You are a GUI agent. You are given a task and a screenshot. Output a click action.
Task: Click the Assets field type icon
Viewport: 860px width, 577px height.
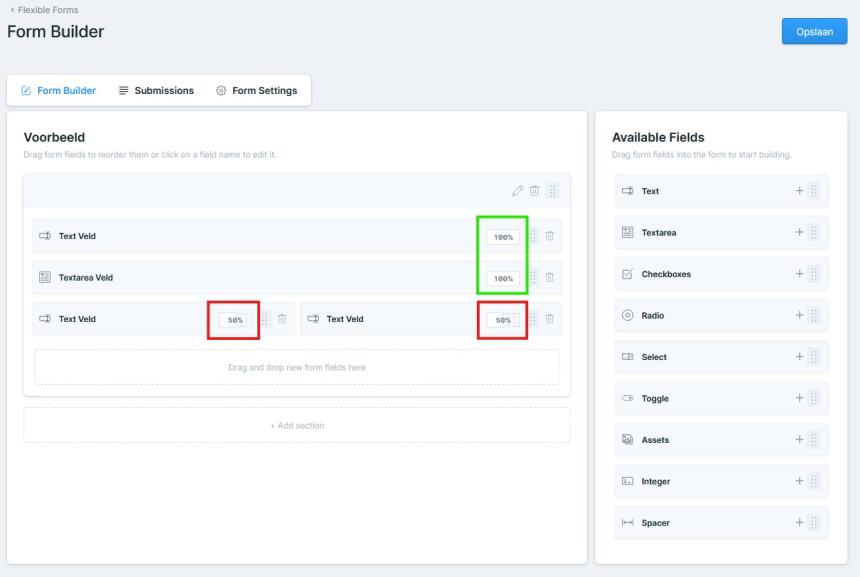pos(627,439)
